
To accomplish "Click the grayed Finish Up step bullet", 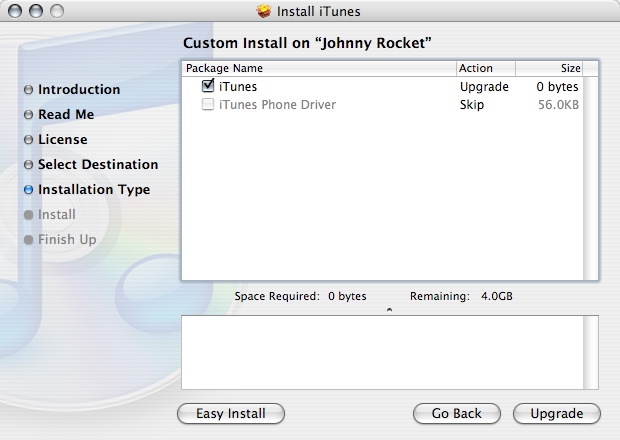I will [x=28, y=240].
